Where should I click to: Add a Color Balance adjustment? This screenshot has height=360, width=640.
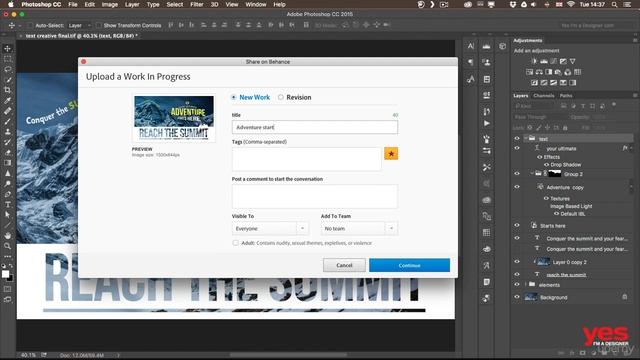[x=539, y=72]
